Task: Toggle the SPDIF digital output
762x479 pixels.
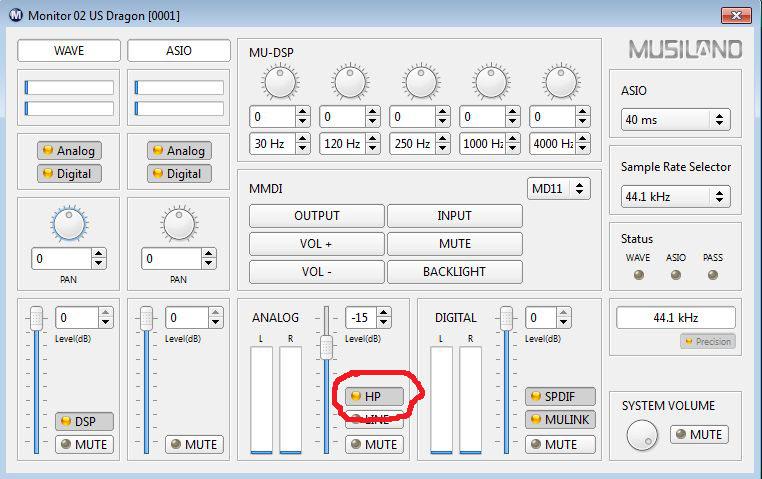Action: click(560, 396)
